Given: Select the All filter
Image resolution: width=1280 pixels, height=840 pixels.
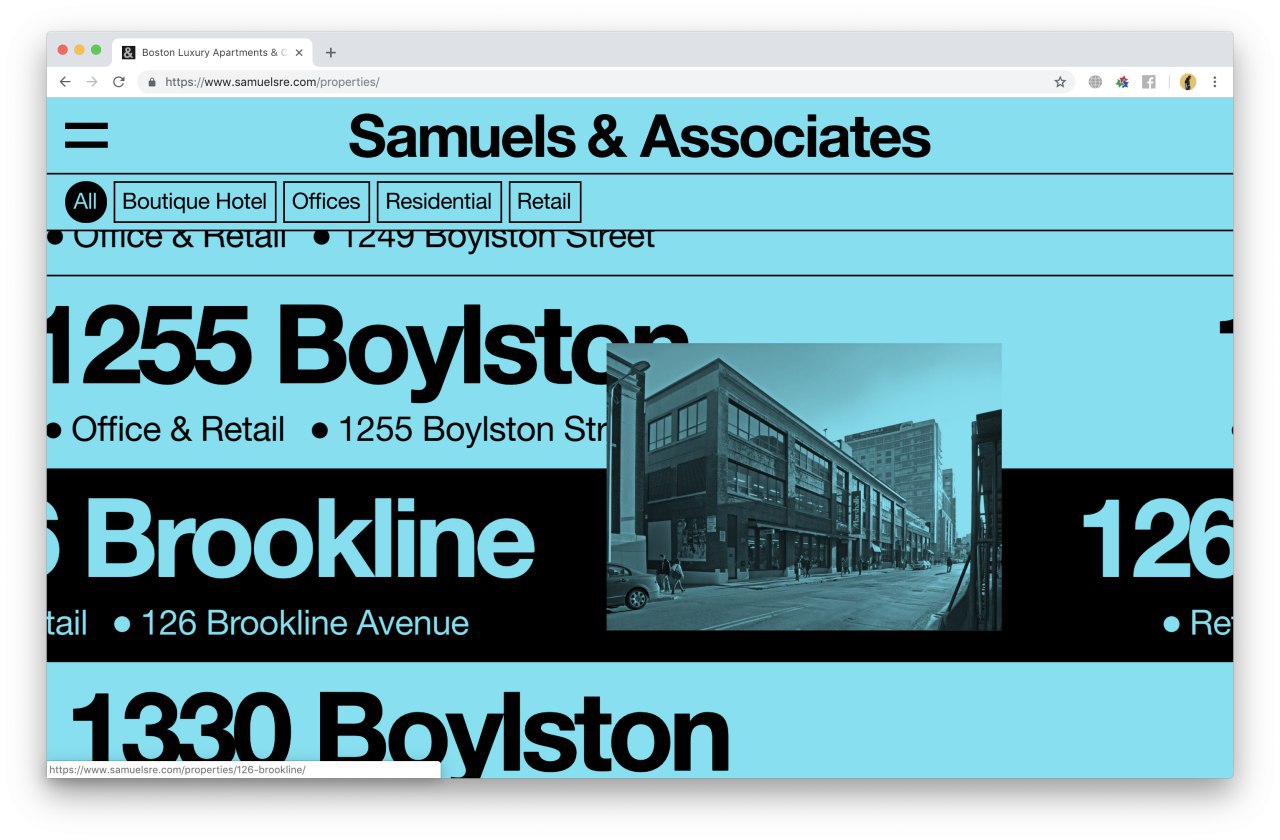Looking at the screenshot, I should click(86, 202).
